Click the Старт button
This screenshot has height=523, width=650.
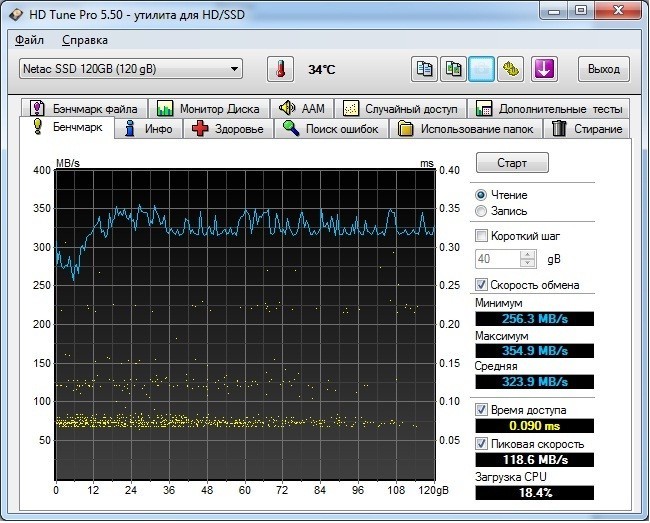[512, 162]
